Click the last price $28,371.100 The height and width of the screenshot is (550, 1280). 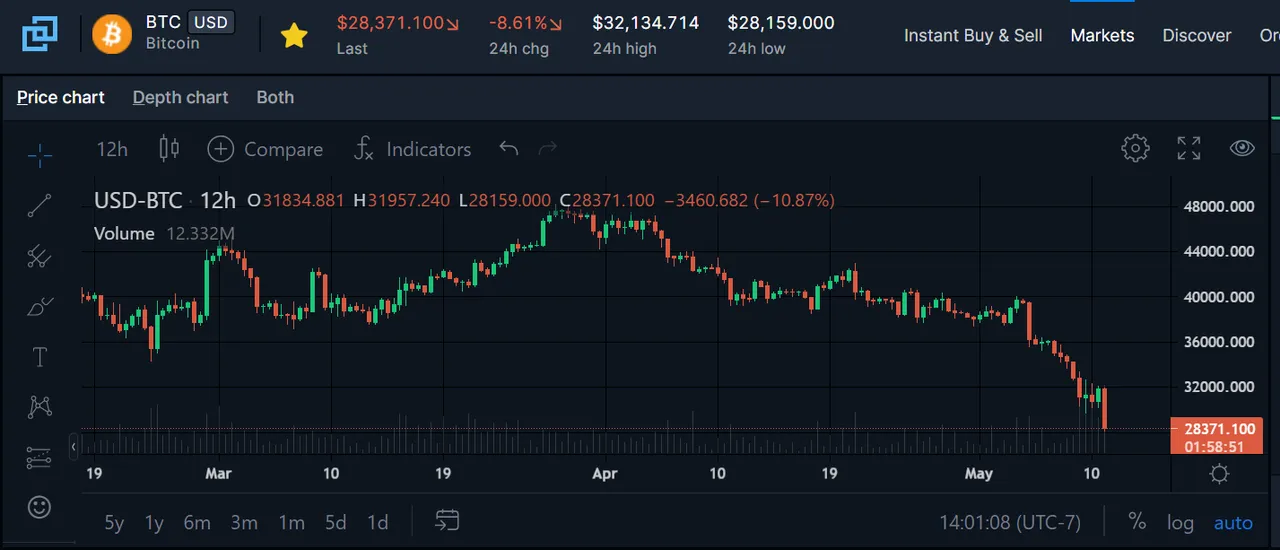point(390,22)
